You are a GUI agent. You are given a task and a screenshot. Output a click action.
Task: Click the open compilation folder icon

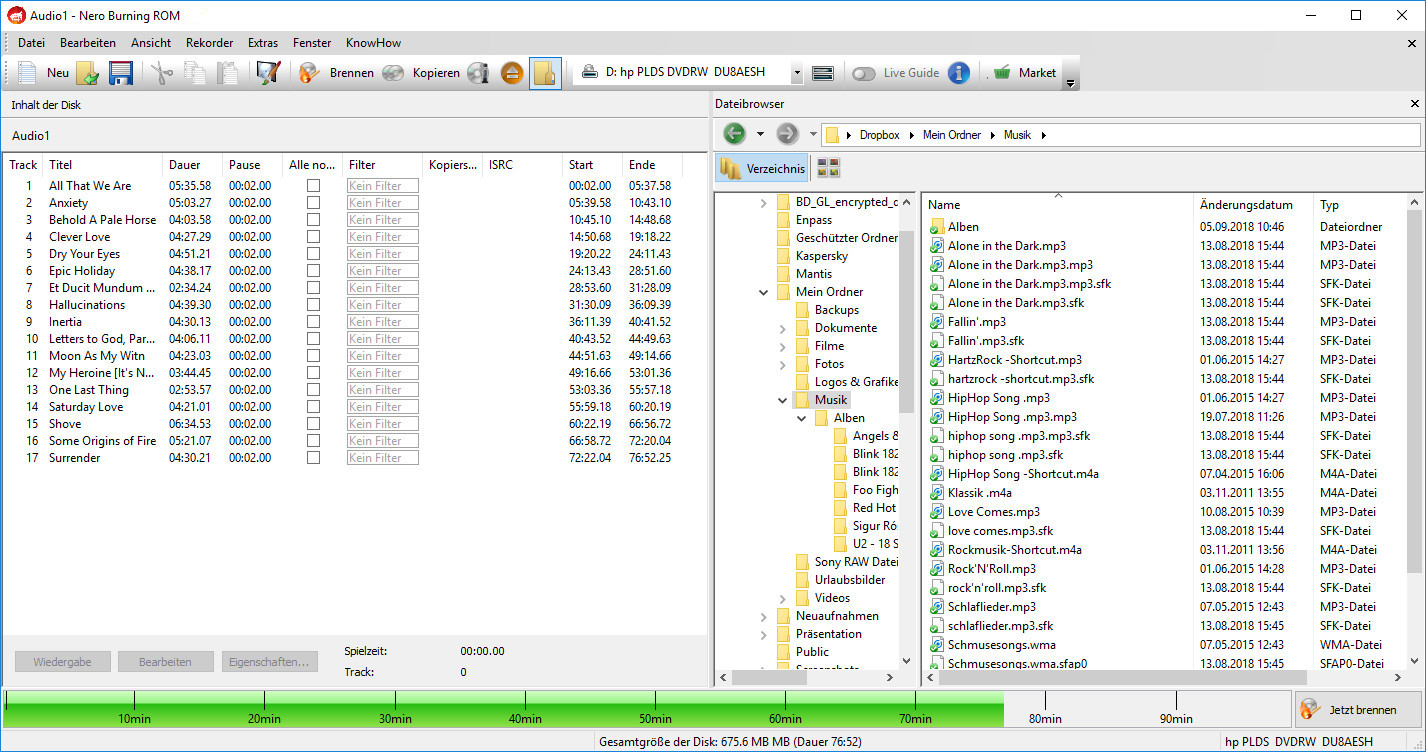click(88, 73)
